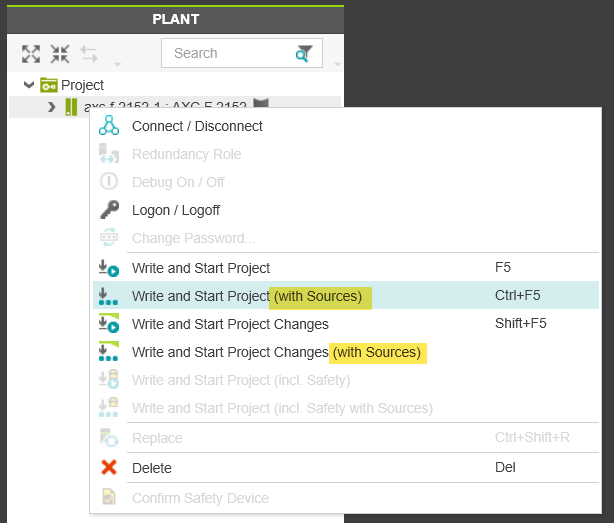This screenshot has height=523, width=614.
Task: Click the search filter icon
Action: tap(304, 54)
